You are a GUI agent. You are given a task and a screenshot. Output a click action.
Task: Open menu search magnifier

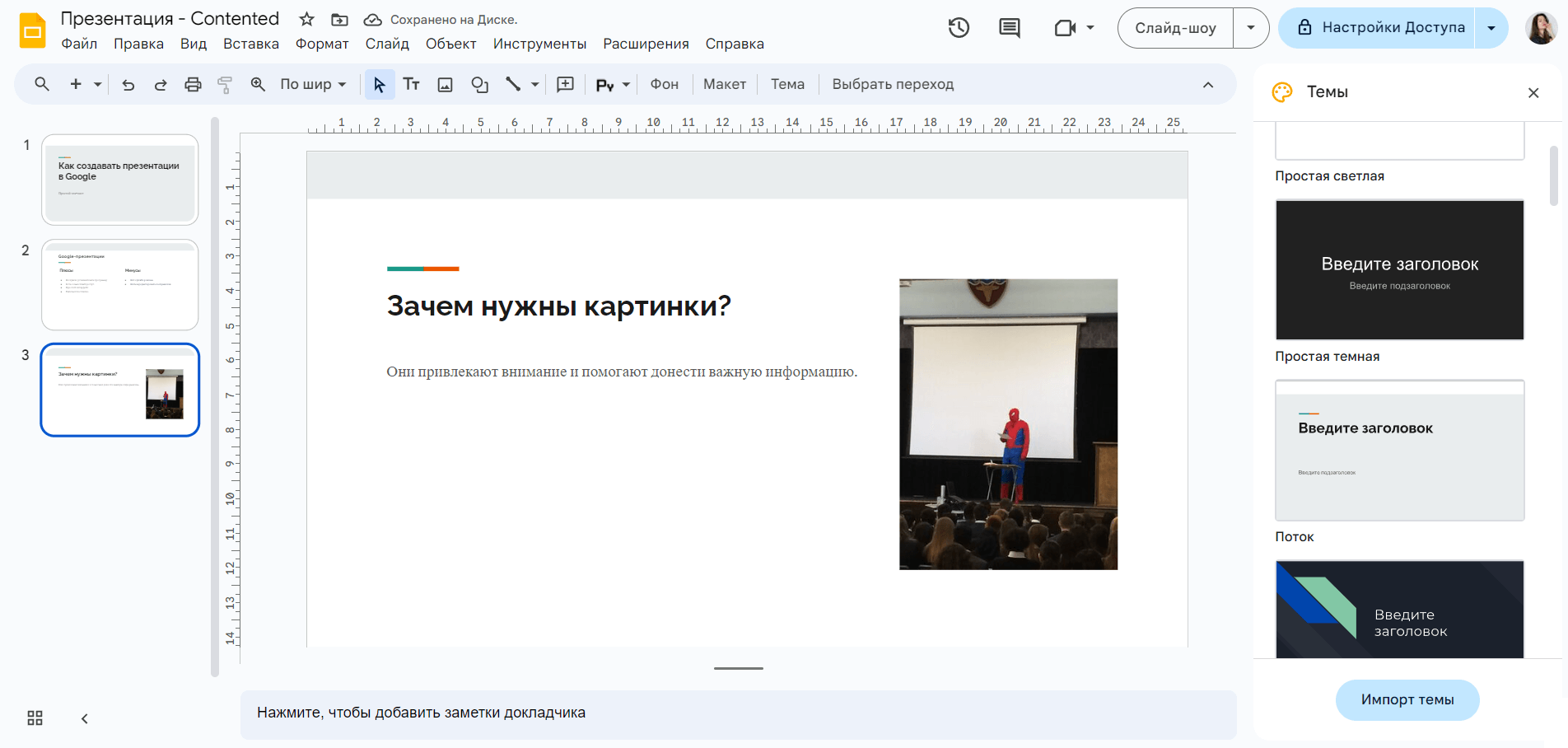click(x=42, y=84)
